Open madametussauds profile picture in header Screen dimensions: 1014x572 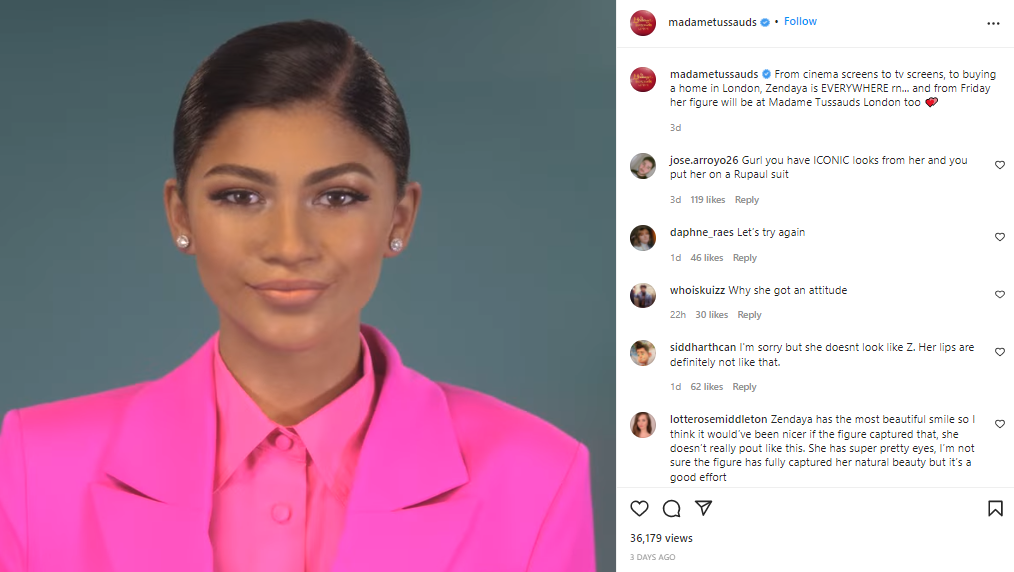(x=643, y=23)
